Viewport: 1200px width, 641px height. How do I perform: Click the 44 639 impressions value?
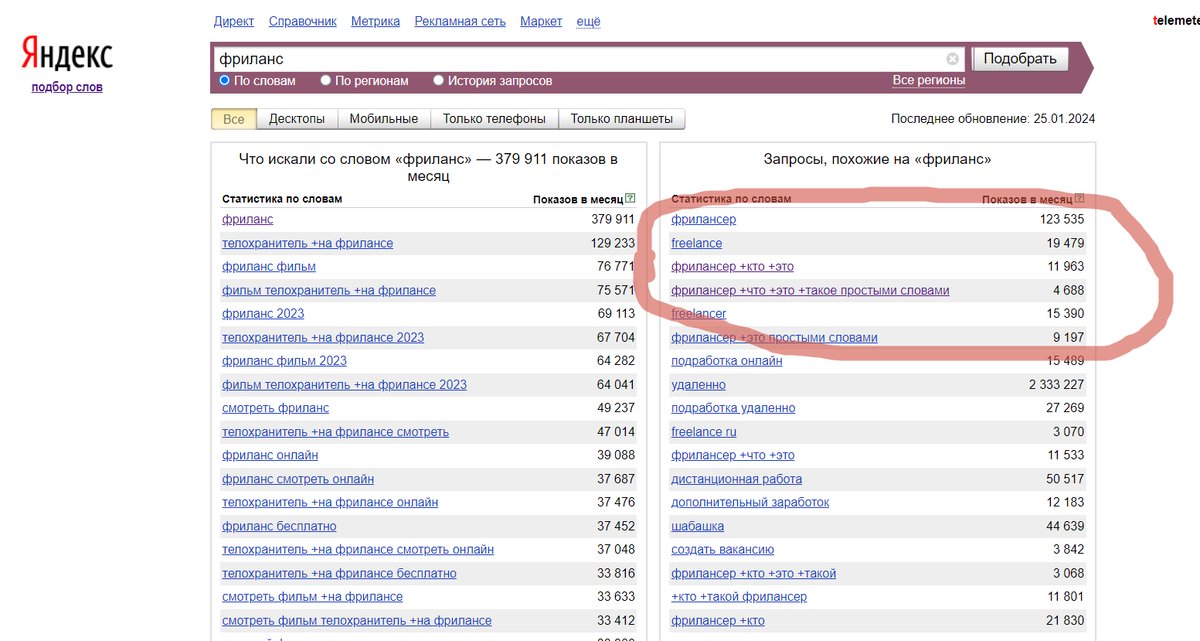[1066, 526]
